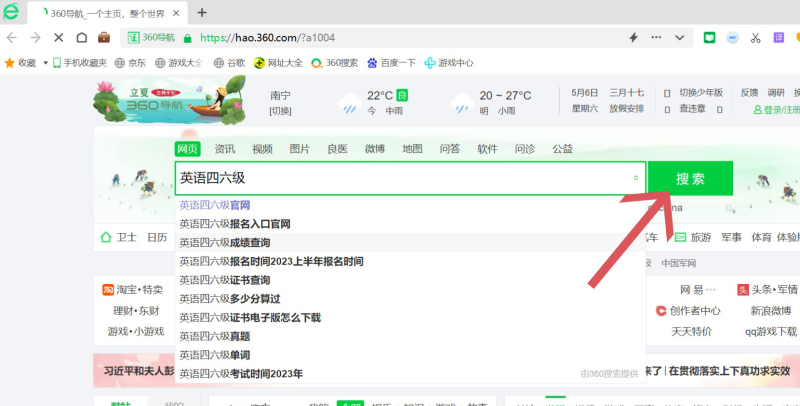Screen dimensions: 800x406
Task: Select the 公益 search tab
Action: (562, 149)
